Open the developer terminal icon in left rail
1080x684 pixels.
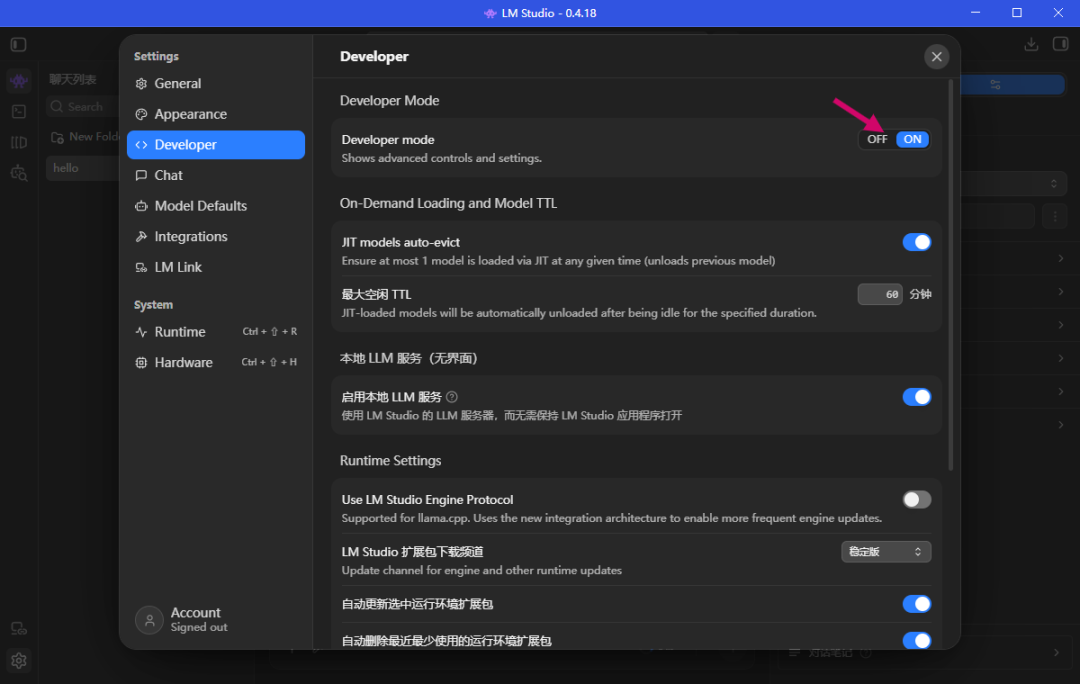(x=19, y=112)
